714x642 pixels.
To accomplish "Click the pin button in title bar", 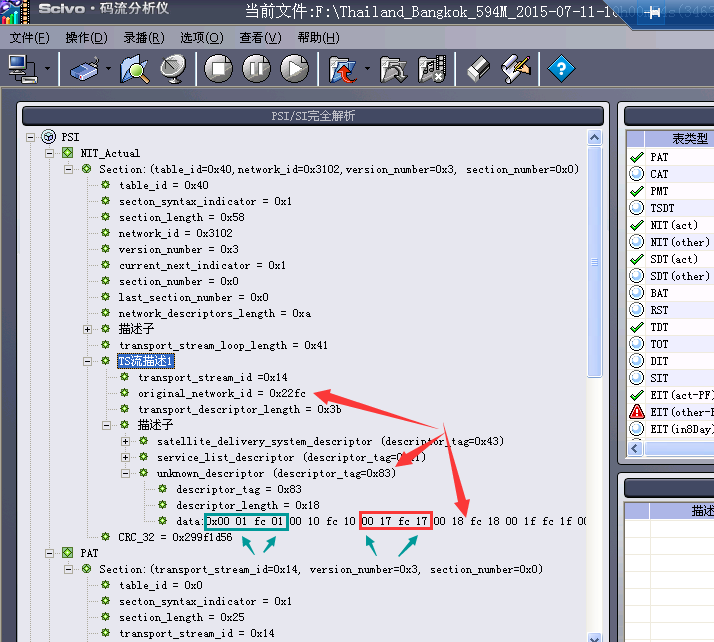I will coord(652,12).
